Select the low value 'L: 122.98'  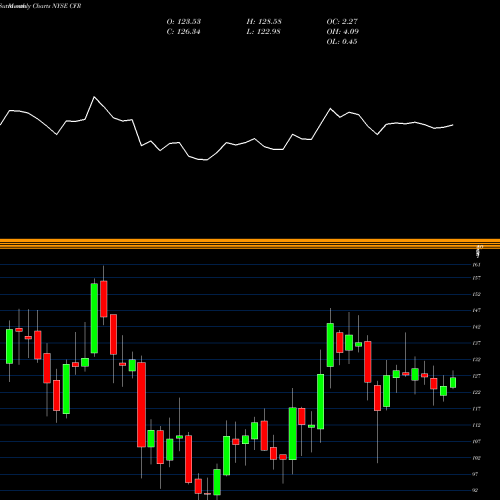click(x=263, y=32)
